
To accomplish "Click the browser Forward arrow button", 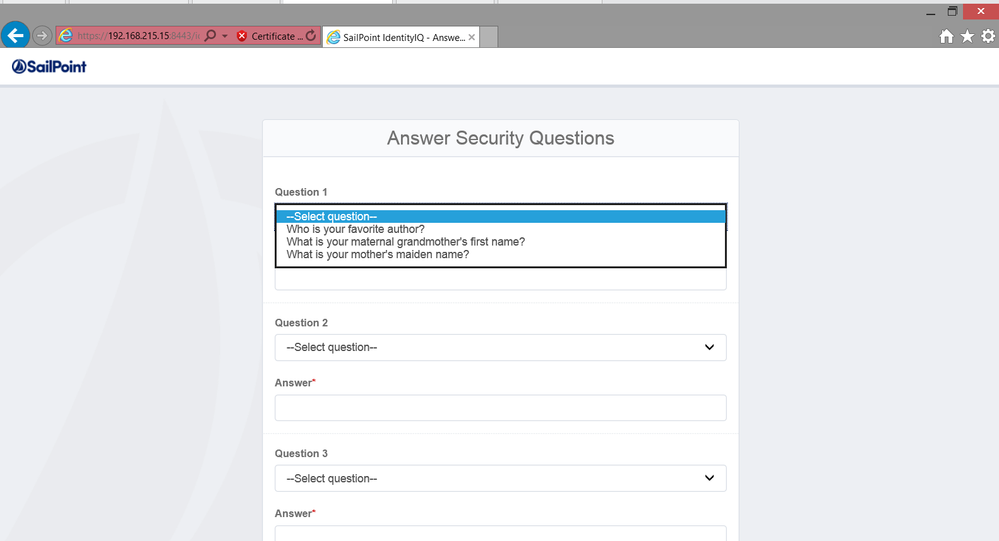I will 42,36.
